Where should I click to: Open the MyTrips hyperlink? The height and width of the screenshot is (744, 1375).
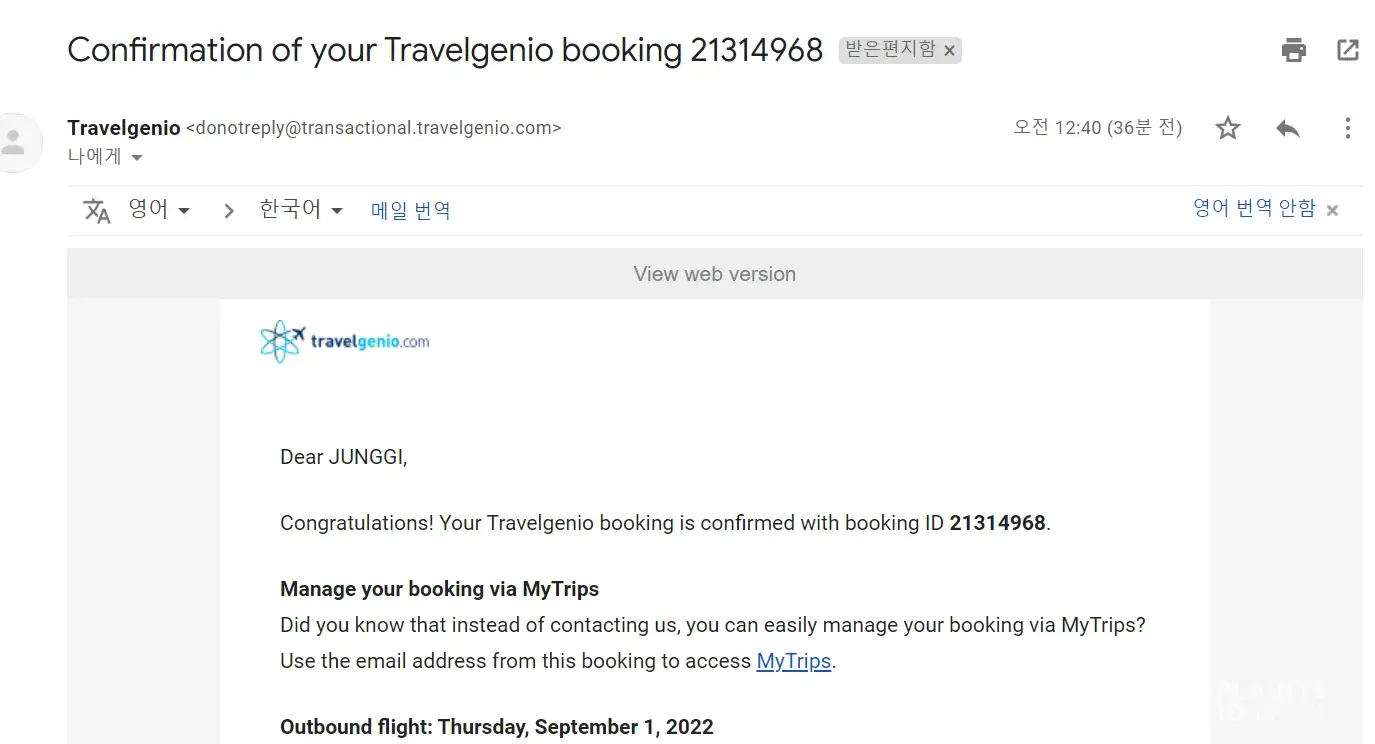(793, 661)
